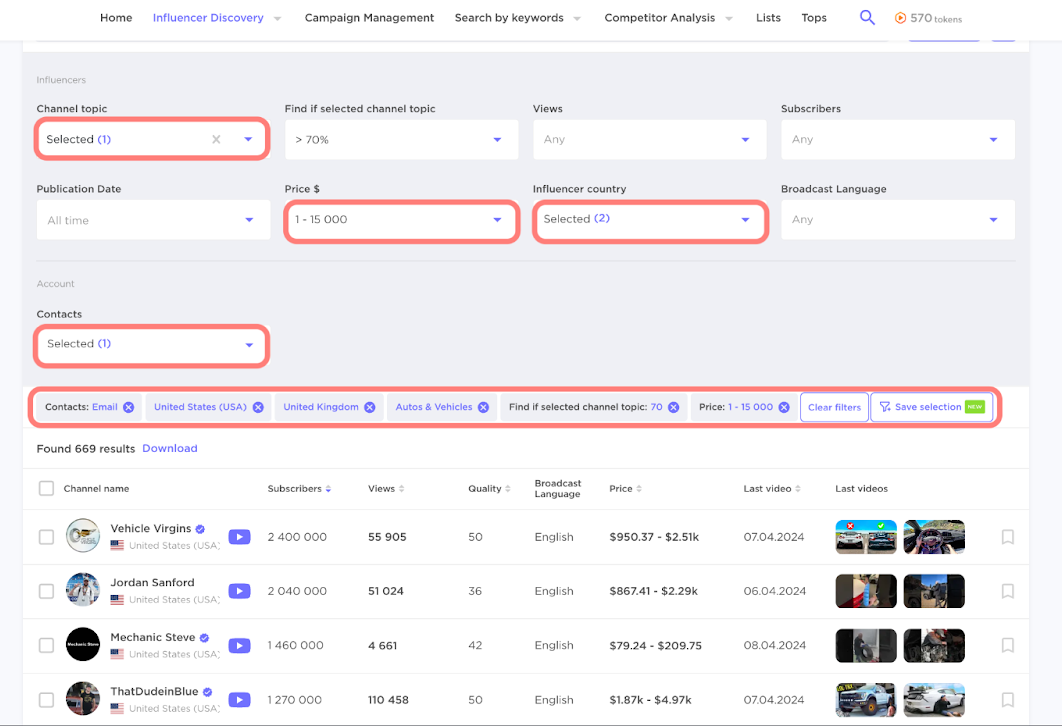Check the Vehicle Virgins row checkbox
1062x726 pixels.
pyautogui.click(x=46, y=537)
